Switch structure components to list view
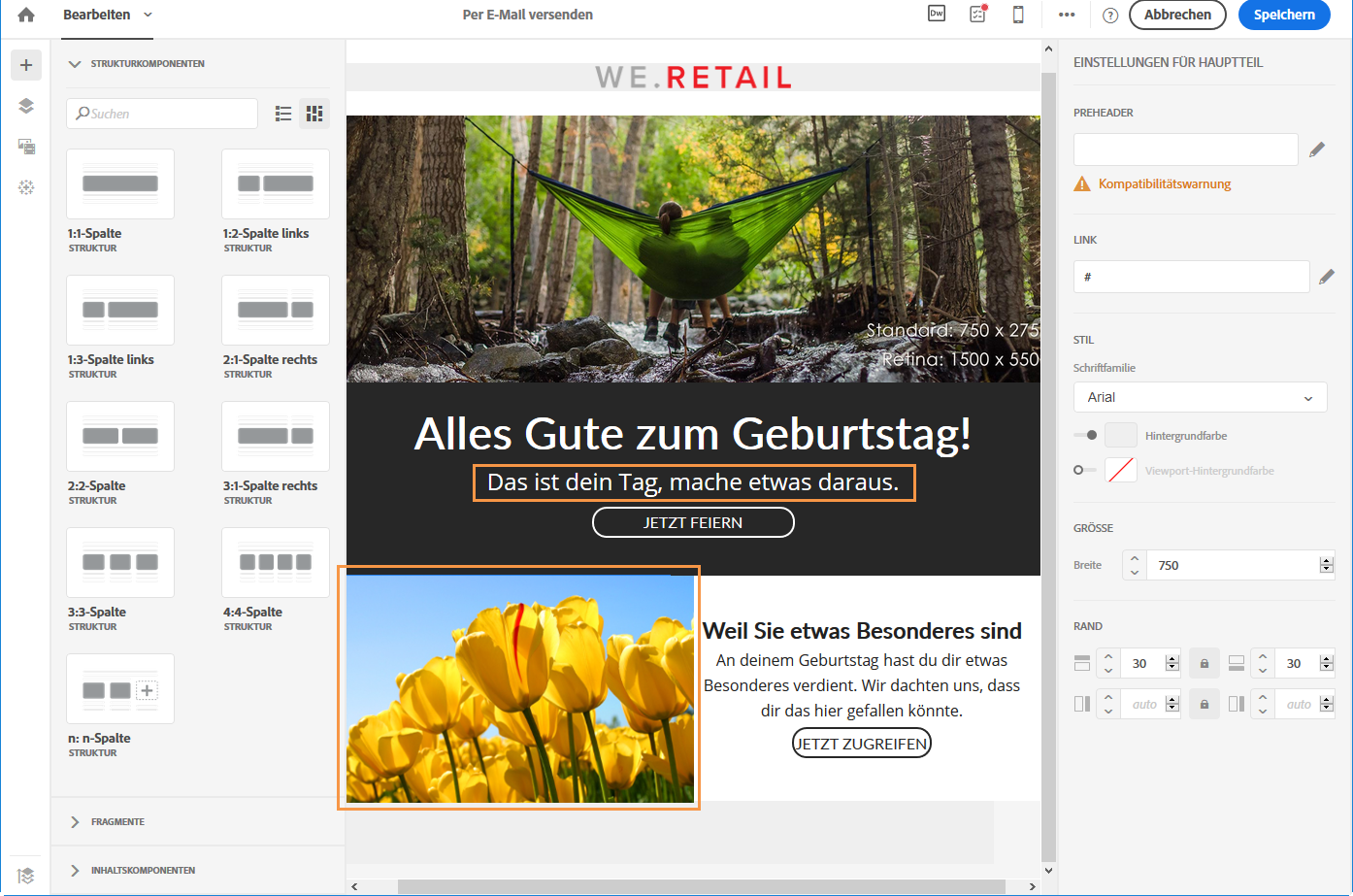Image resolution: width=1353 pixels, height=896 pixels. pos(283,114)
